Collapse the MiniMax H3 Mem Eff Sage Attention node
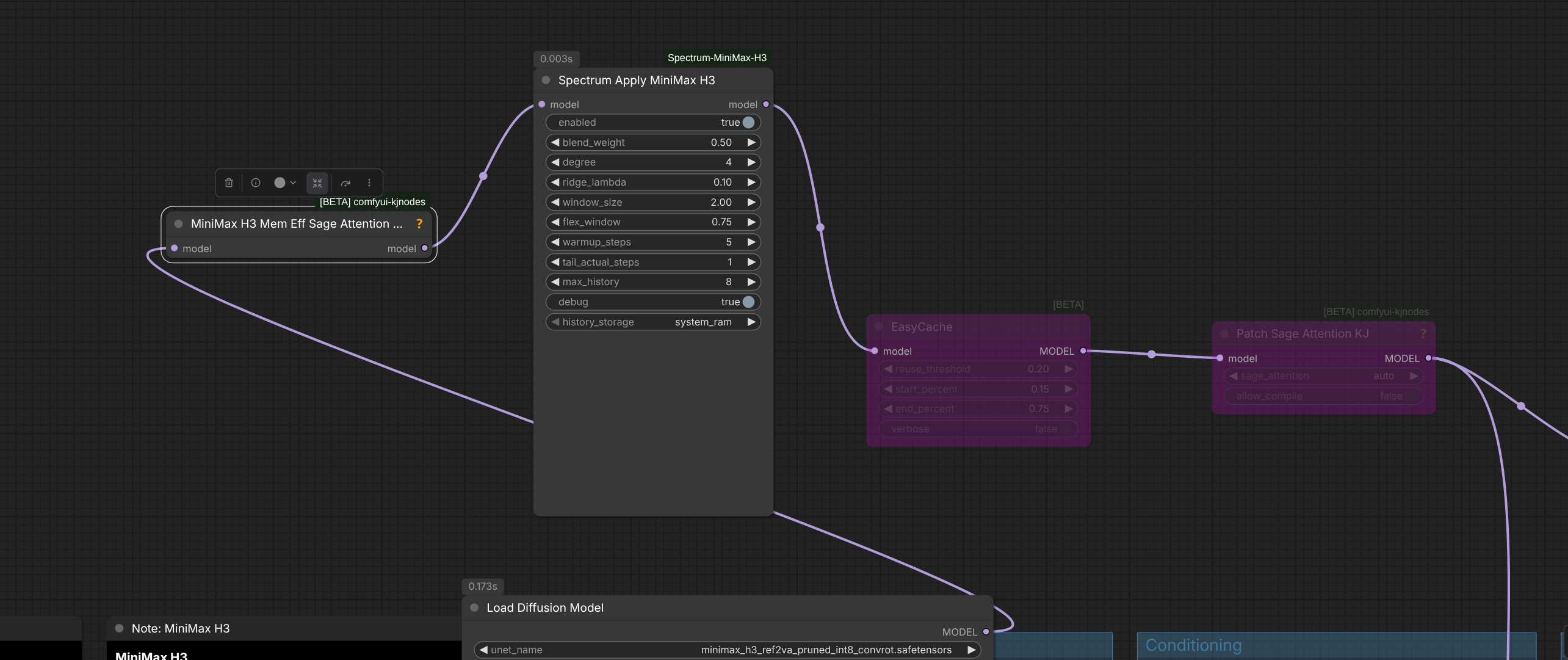Viewport: 1568px width, 660px height. [179, 223]
